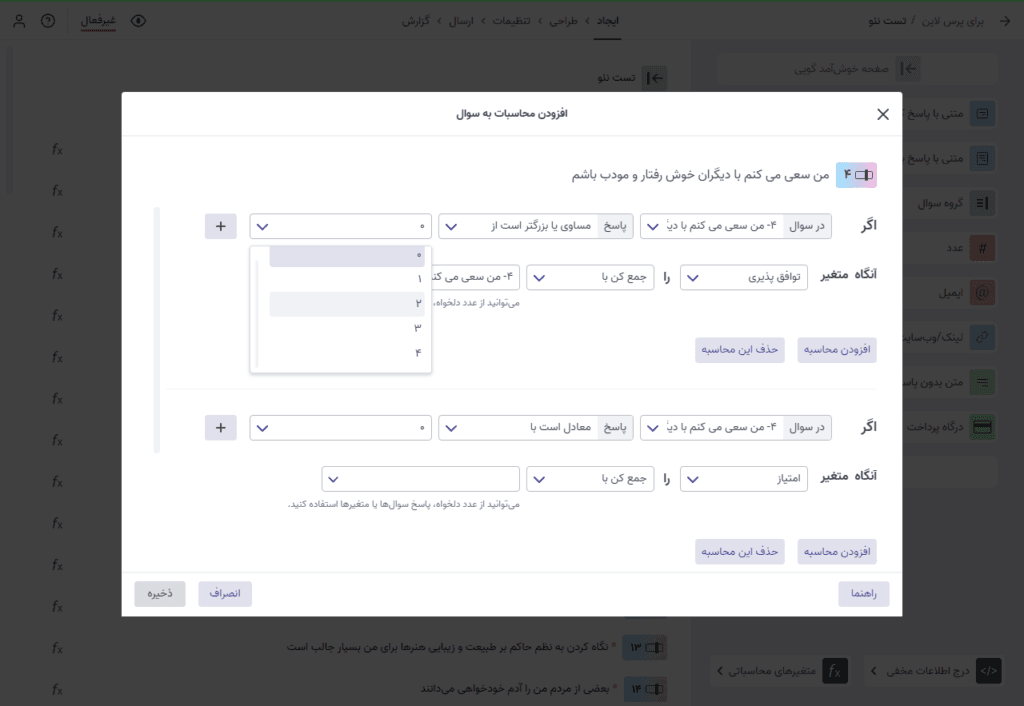Open برای پرس لاین breadcrumb link

(953, 21)
